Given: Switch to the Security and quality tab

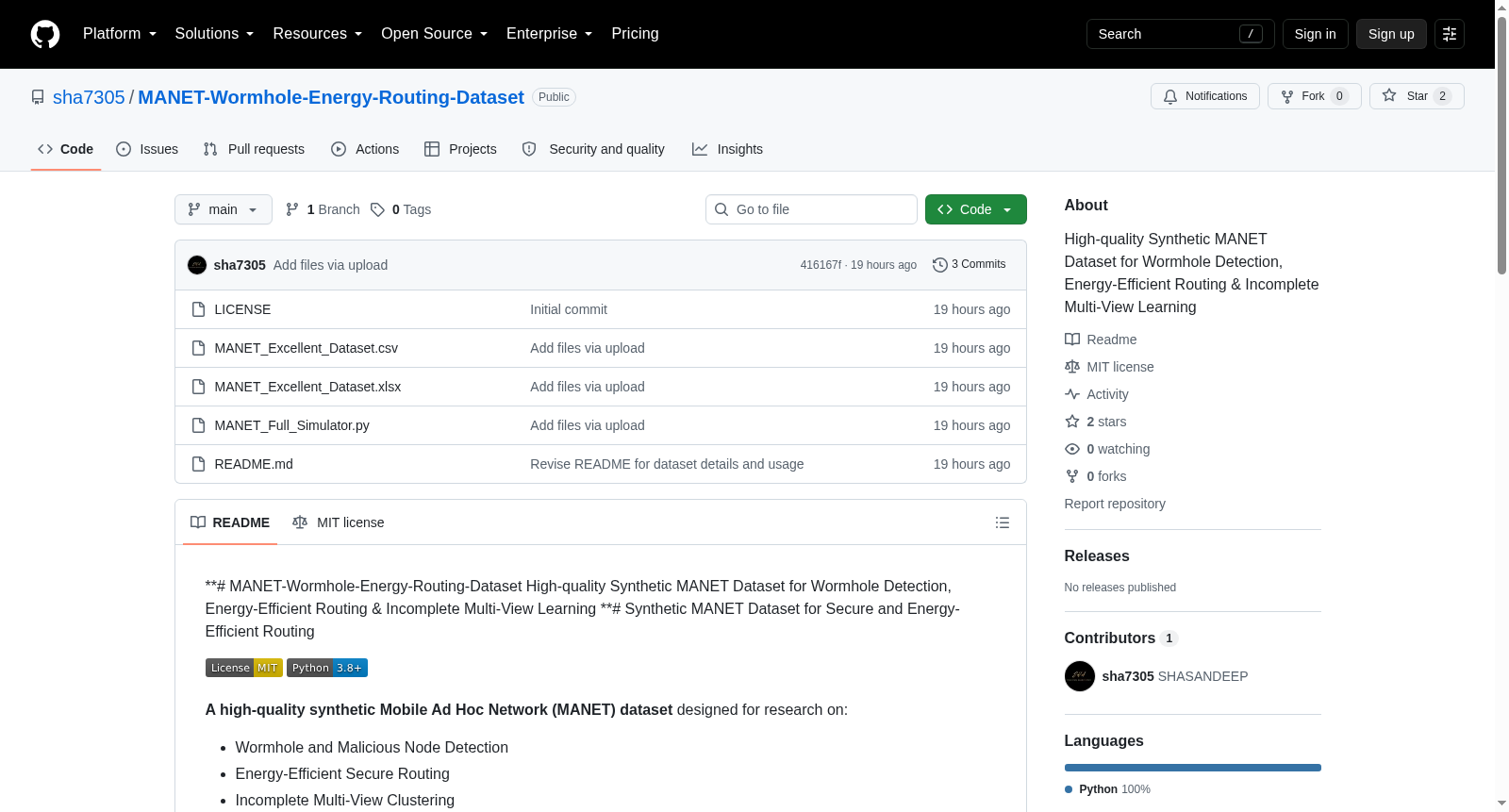Looking at the screenshot, I should click(593, 149).
